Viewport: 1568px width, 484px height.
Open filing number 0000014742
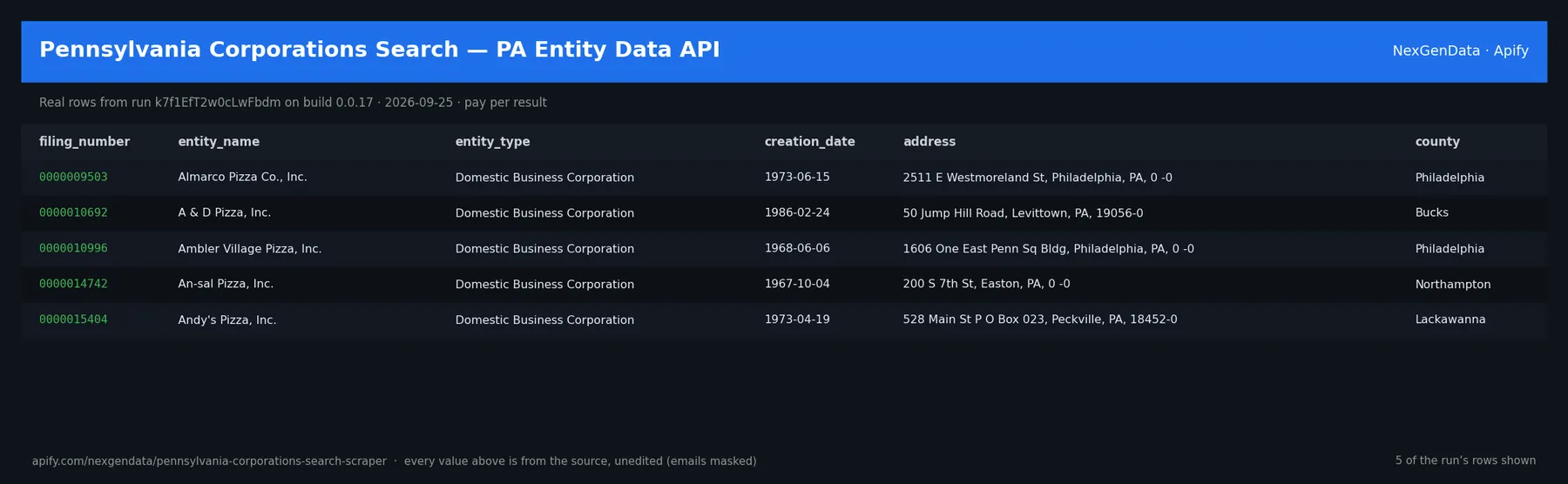[x=73, y=284]
